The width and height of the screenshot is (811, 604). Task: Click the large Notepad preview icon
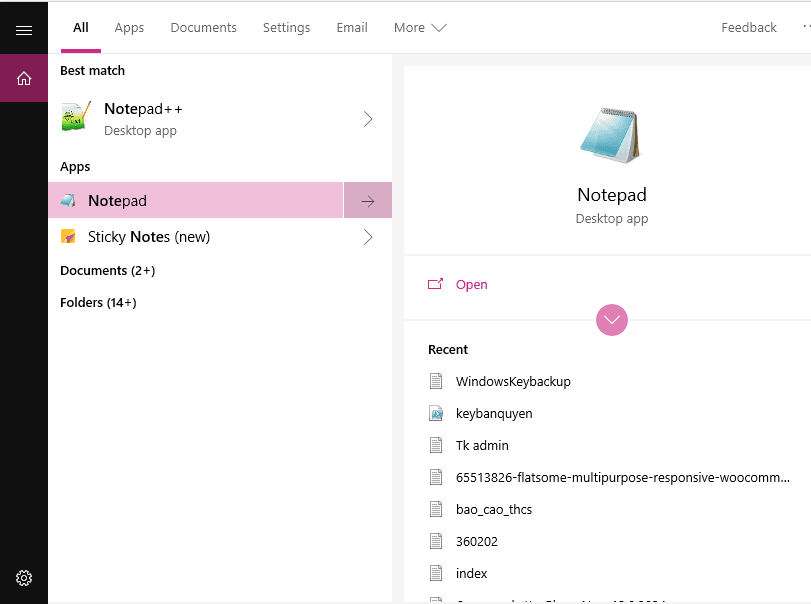(x=611, y=135)
